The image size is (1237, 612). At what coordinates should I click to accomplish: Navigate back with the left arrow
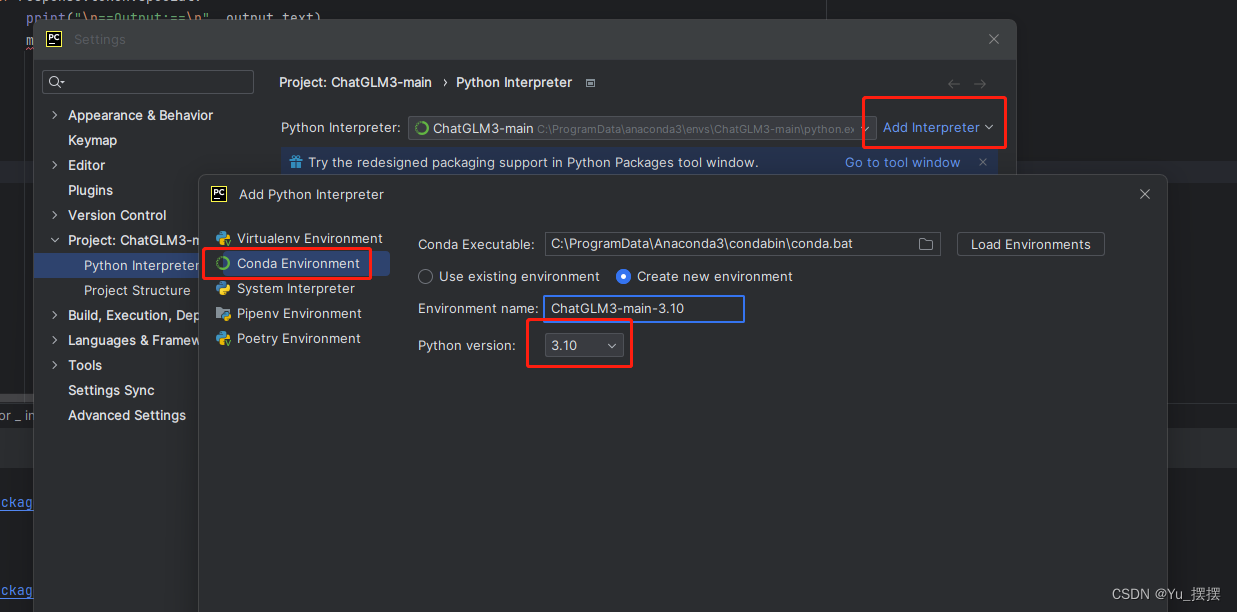(x=954, y=84)
